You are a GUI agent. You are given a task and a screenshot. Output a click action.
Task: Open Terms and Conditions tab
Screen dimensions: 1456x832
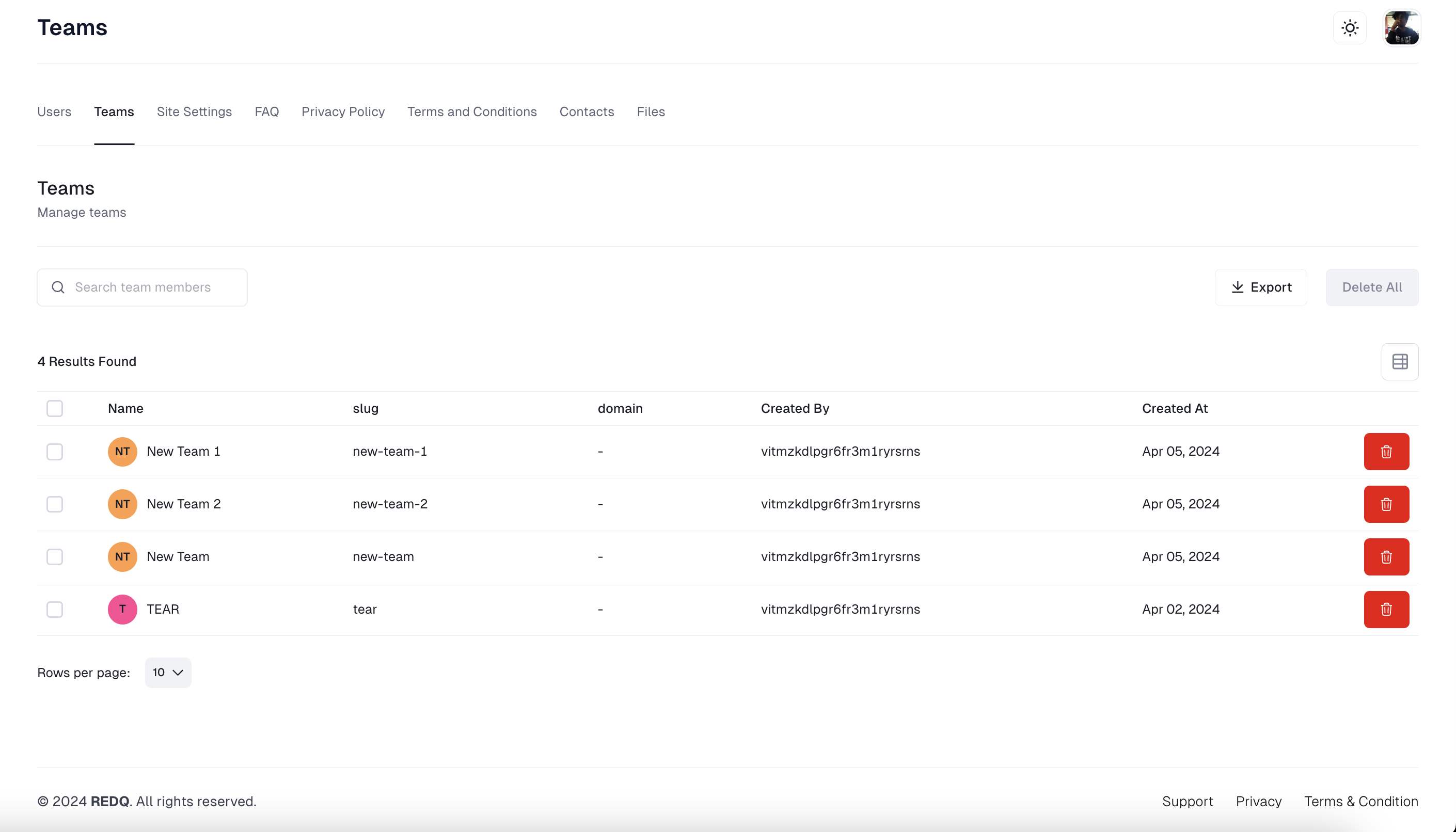click(472, 111)
